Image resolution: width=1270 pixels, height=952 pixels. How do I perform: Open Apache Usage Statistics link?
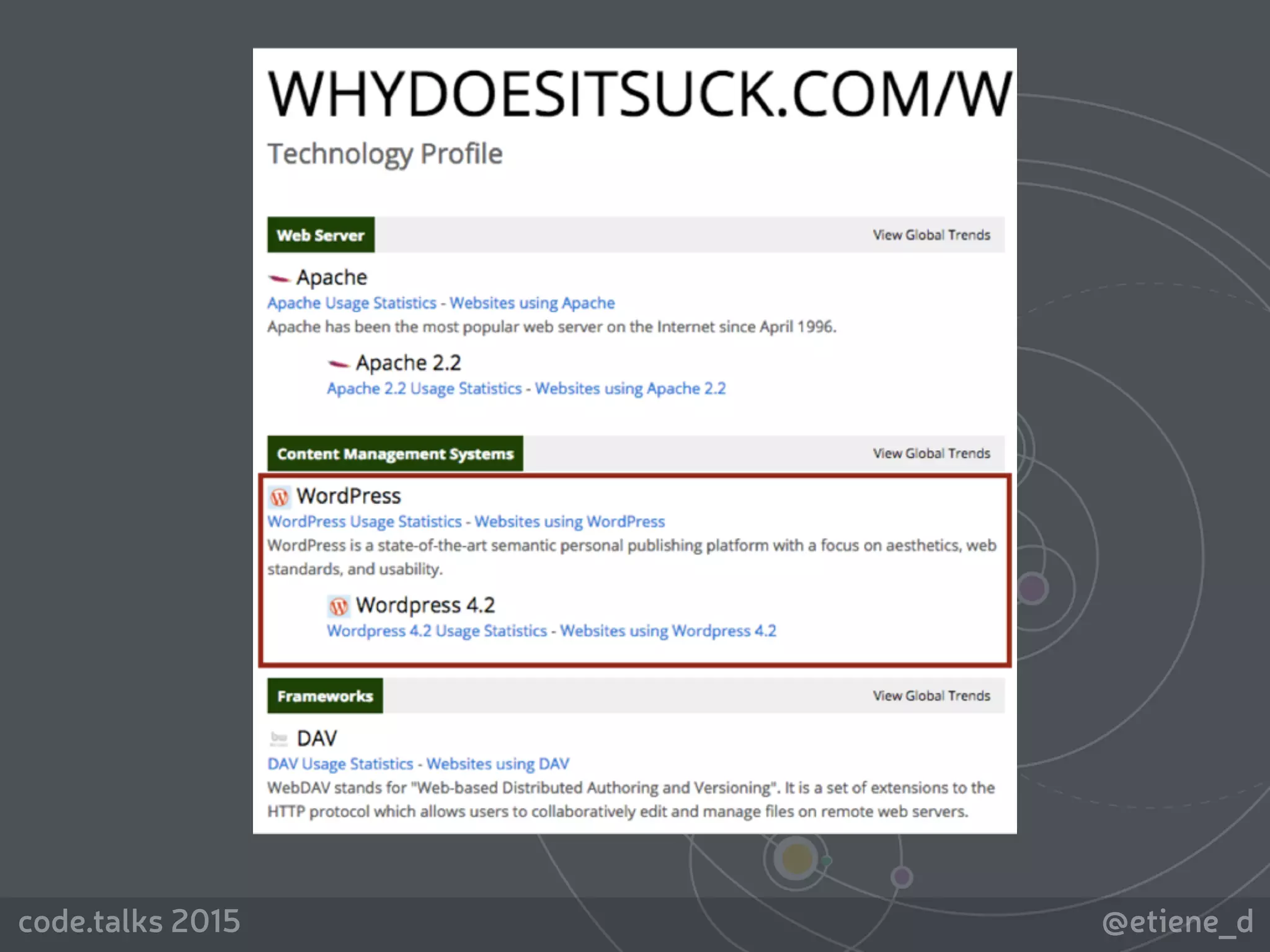[352, 303]
